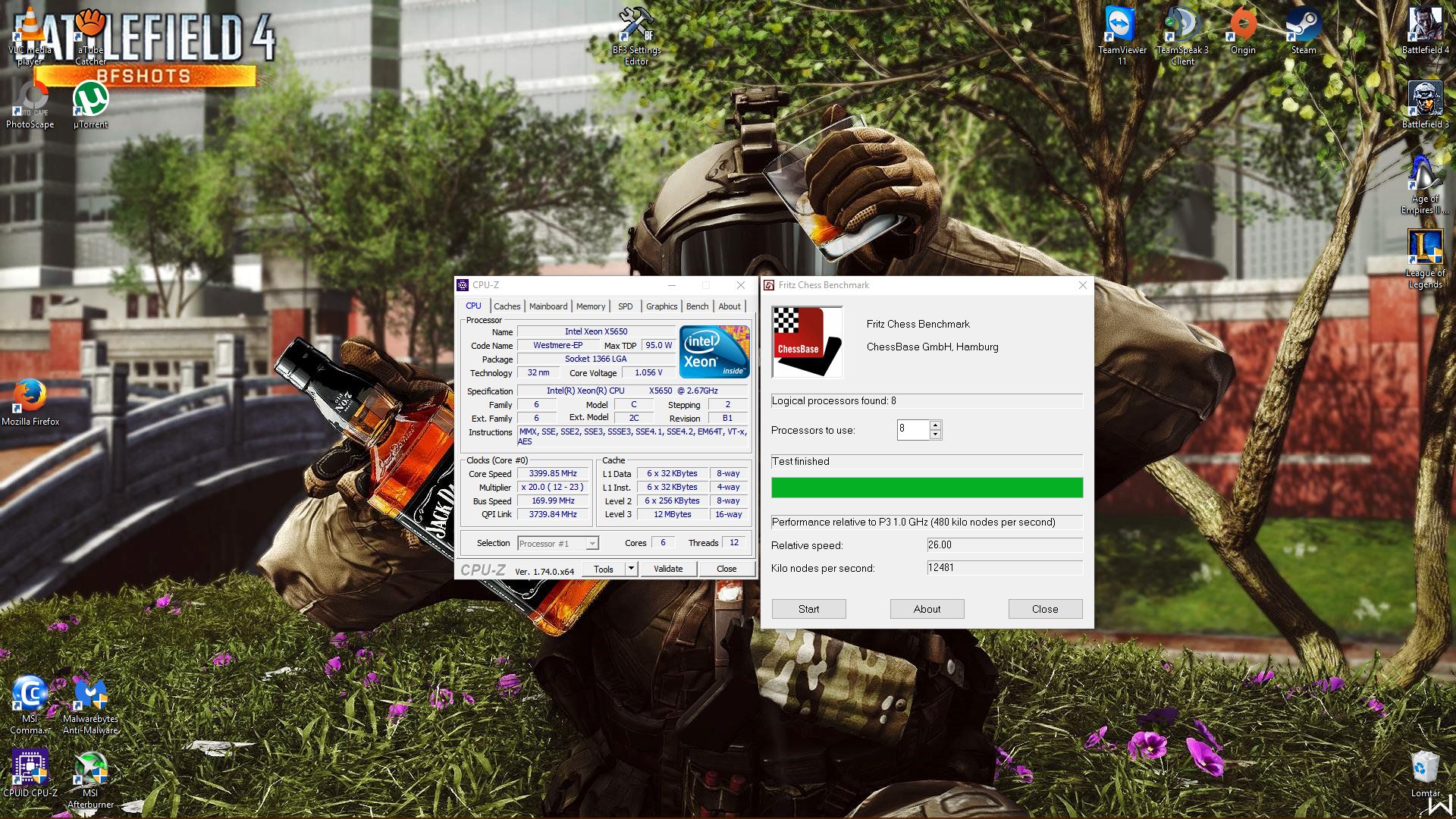Click the green benchmark progress bar
Viewport: 1456px width, 819px height.
(x=927, y=488)
